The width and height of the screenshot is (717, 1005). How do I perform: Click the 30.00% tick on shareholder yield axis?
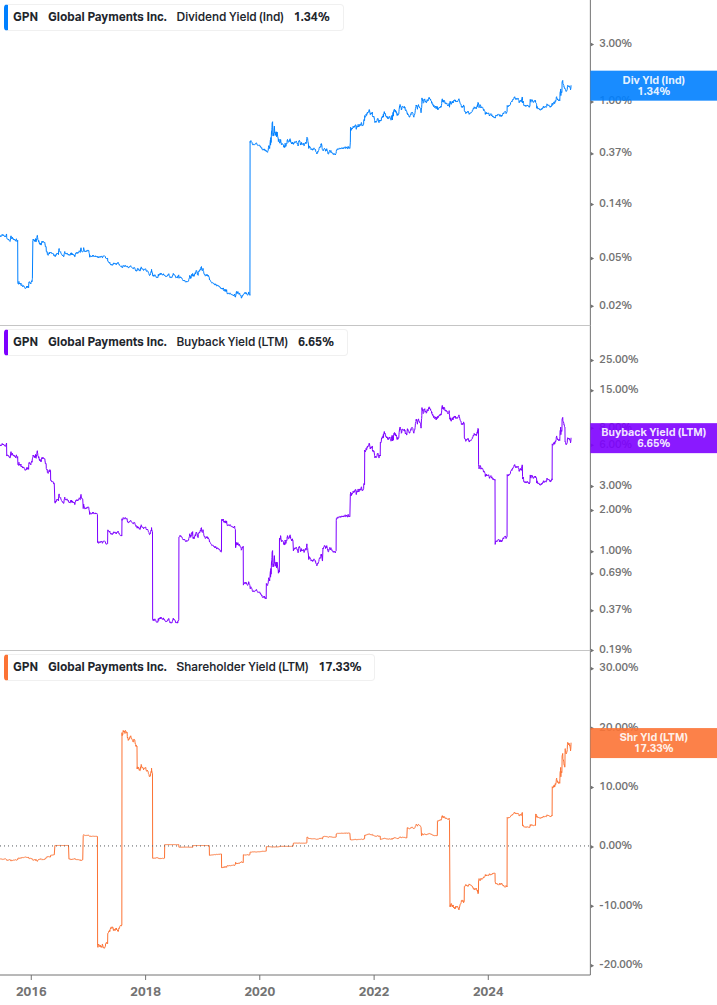[x=618, y=667]
